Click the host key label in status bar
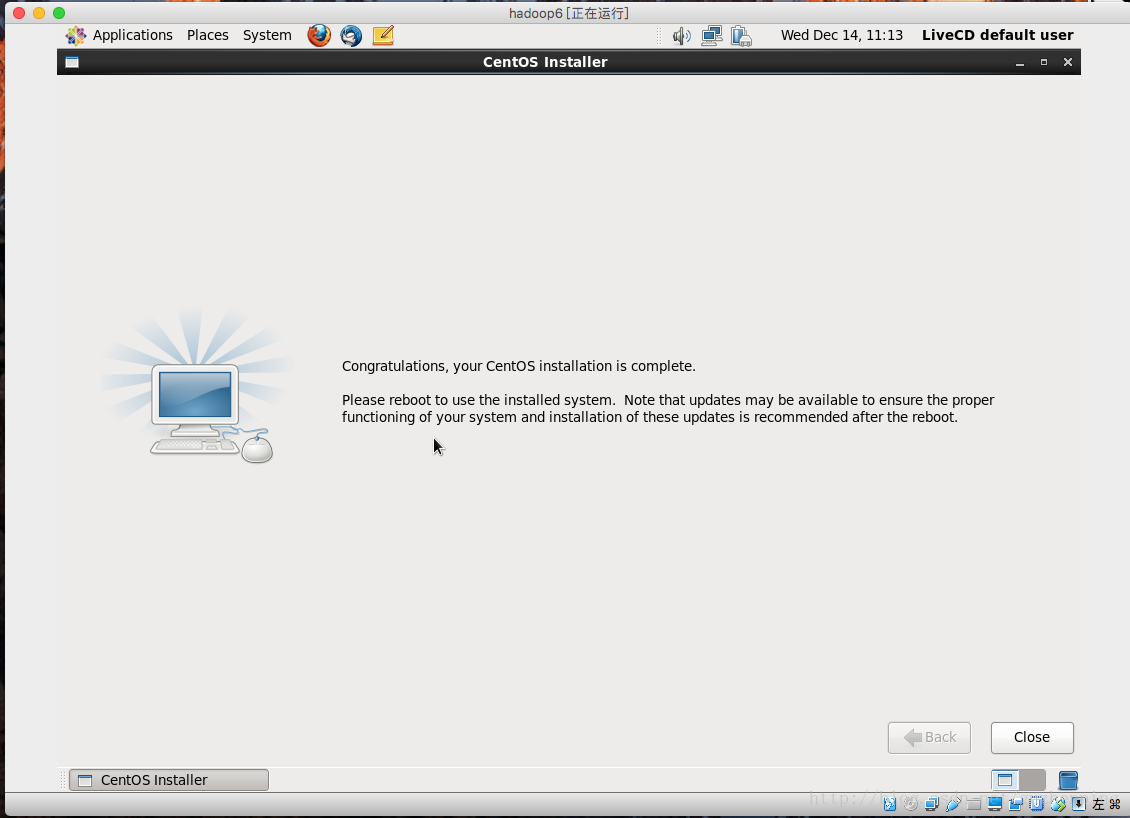Screen dimensions: 1130x818 coord(1106,804)
